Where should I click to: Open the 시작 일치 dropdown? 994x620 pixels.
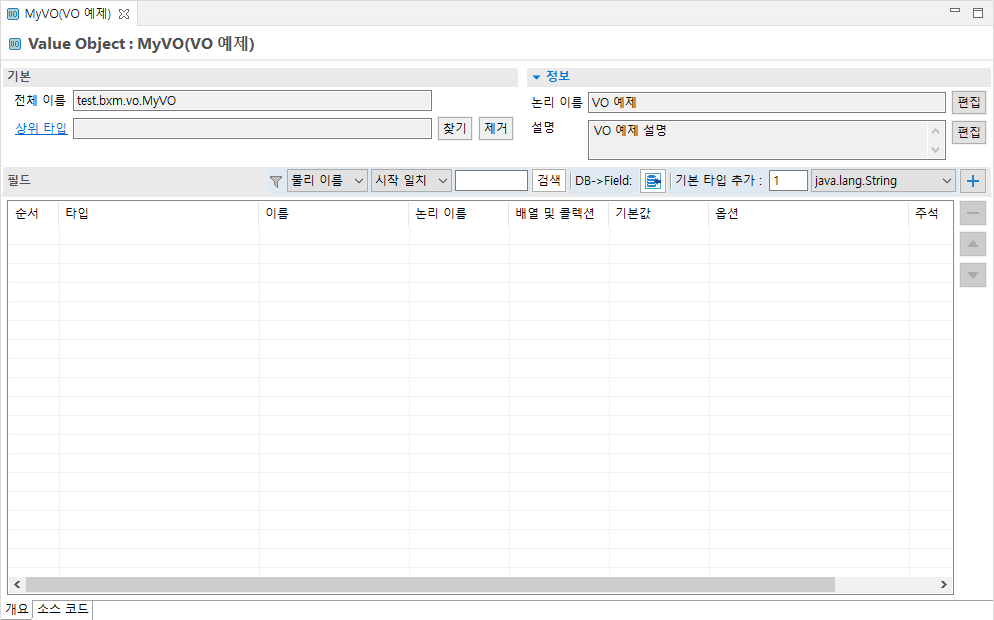411,181
